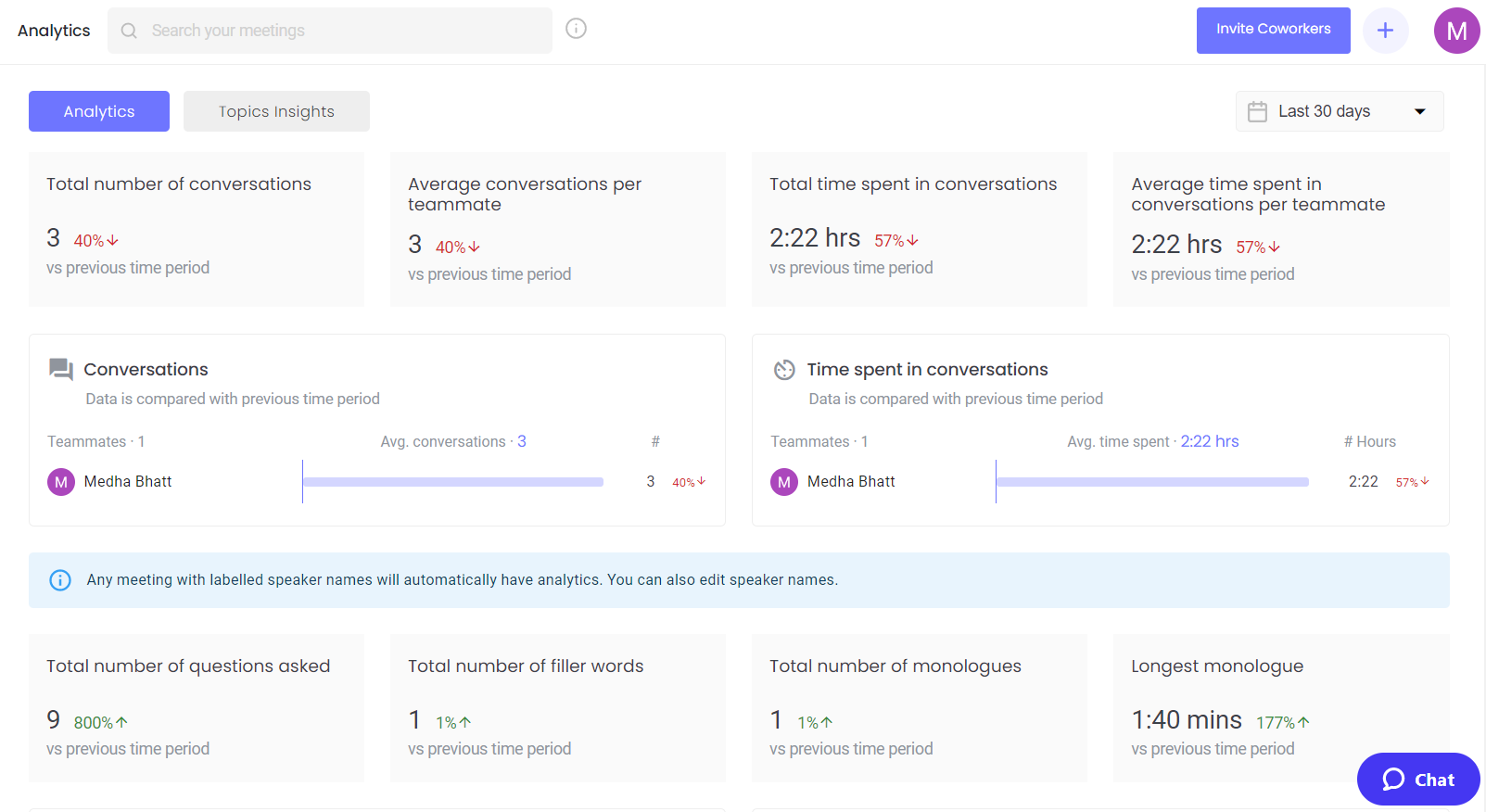
Task: Click the 2:22 hours value in Medha's row
Action: coord(1364,482)
